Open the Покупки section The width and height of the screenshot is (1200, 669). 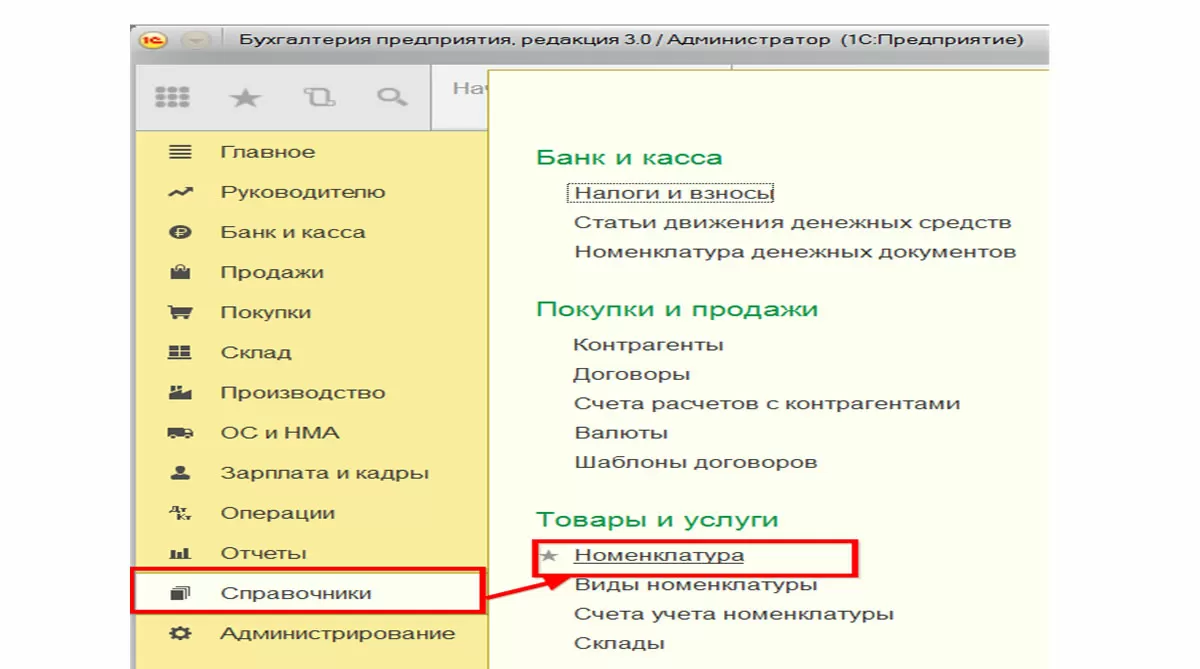pos(266,312)
